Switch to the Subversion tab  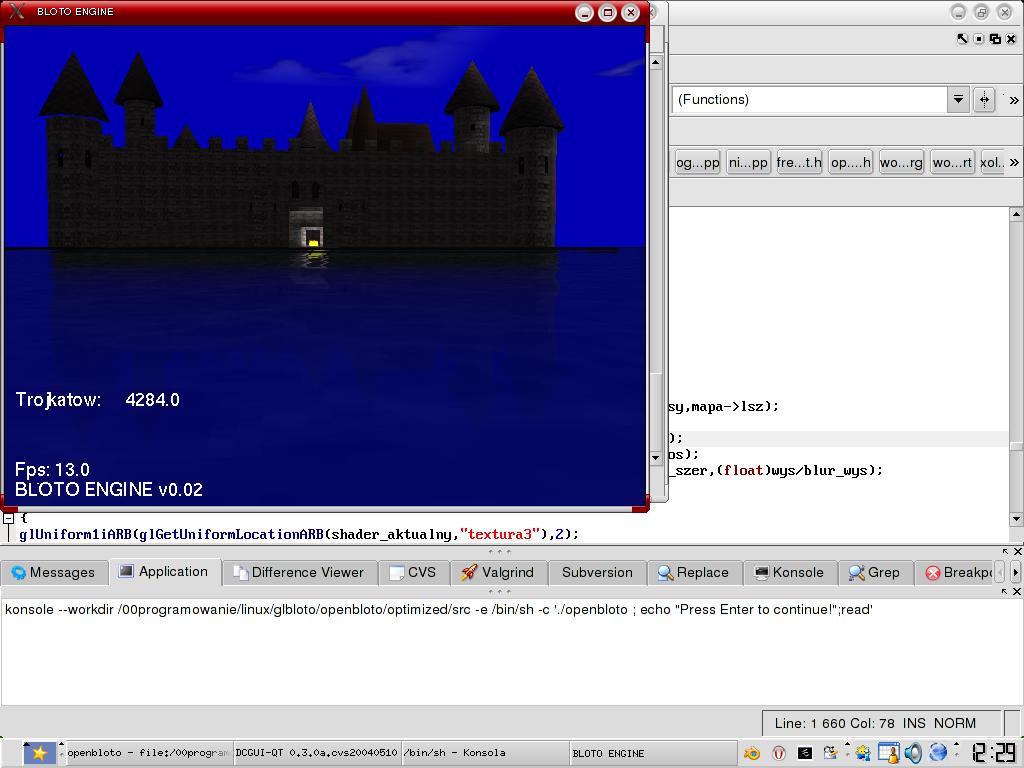click(597, 573)
